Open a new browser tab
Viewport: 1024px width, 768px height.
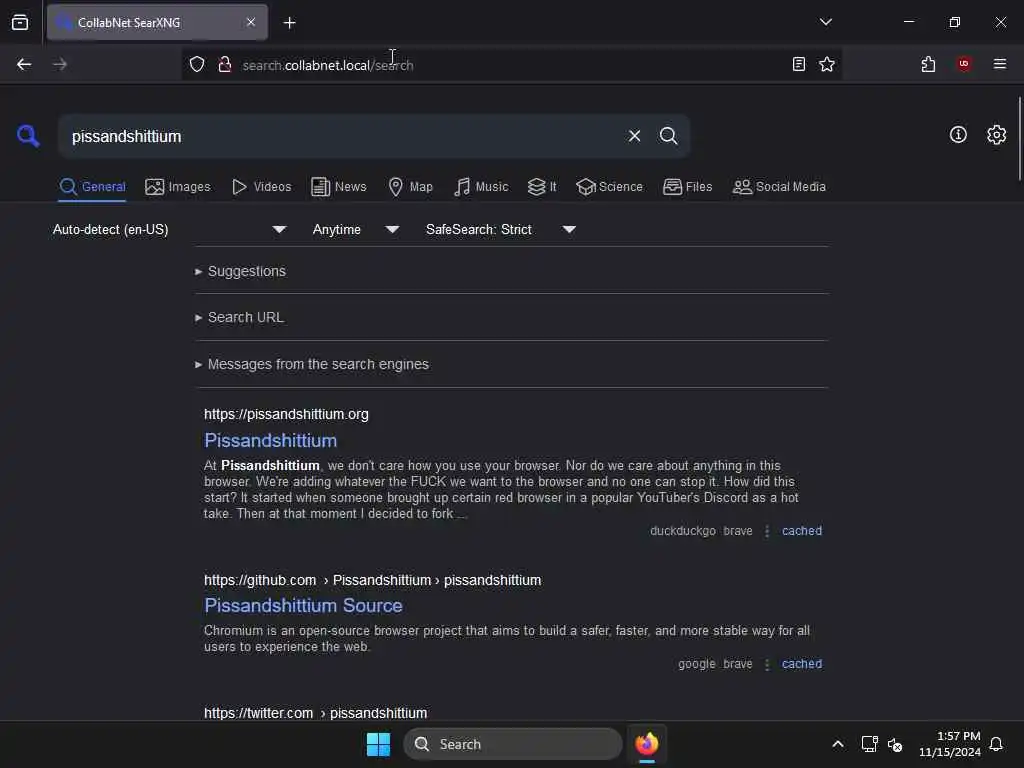[x=289, y=23]
